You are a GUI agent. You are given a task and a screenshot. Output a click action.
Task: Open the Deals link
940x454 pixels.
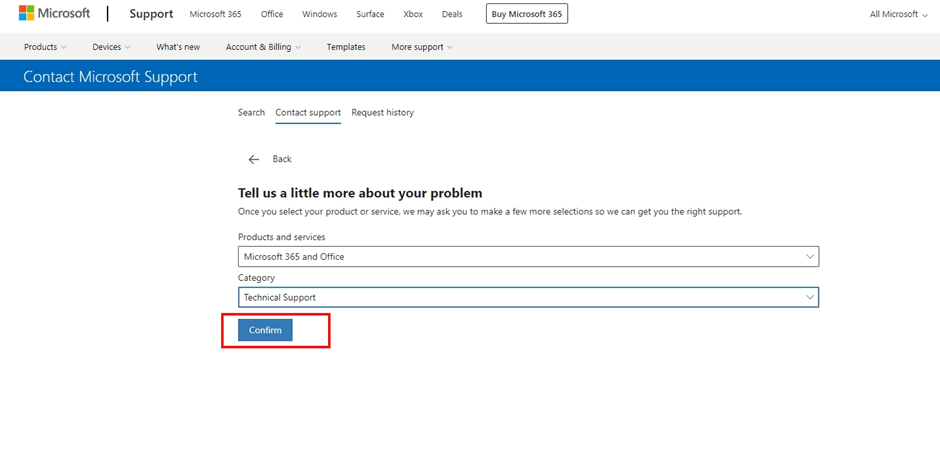click(x=452, y=14)
